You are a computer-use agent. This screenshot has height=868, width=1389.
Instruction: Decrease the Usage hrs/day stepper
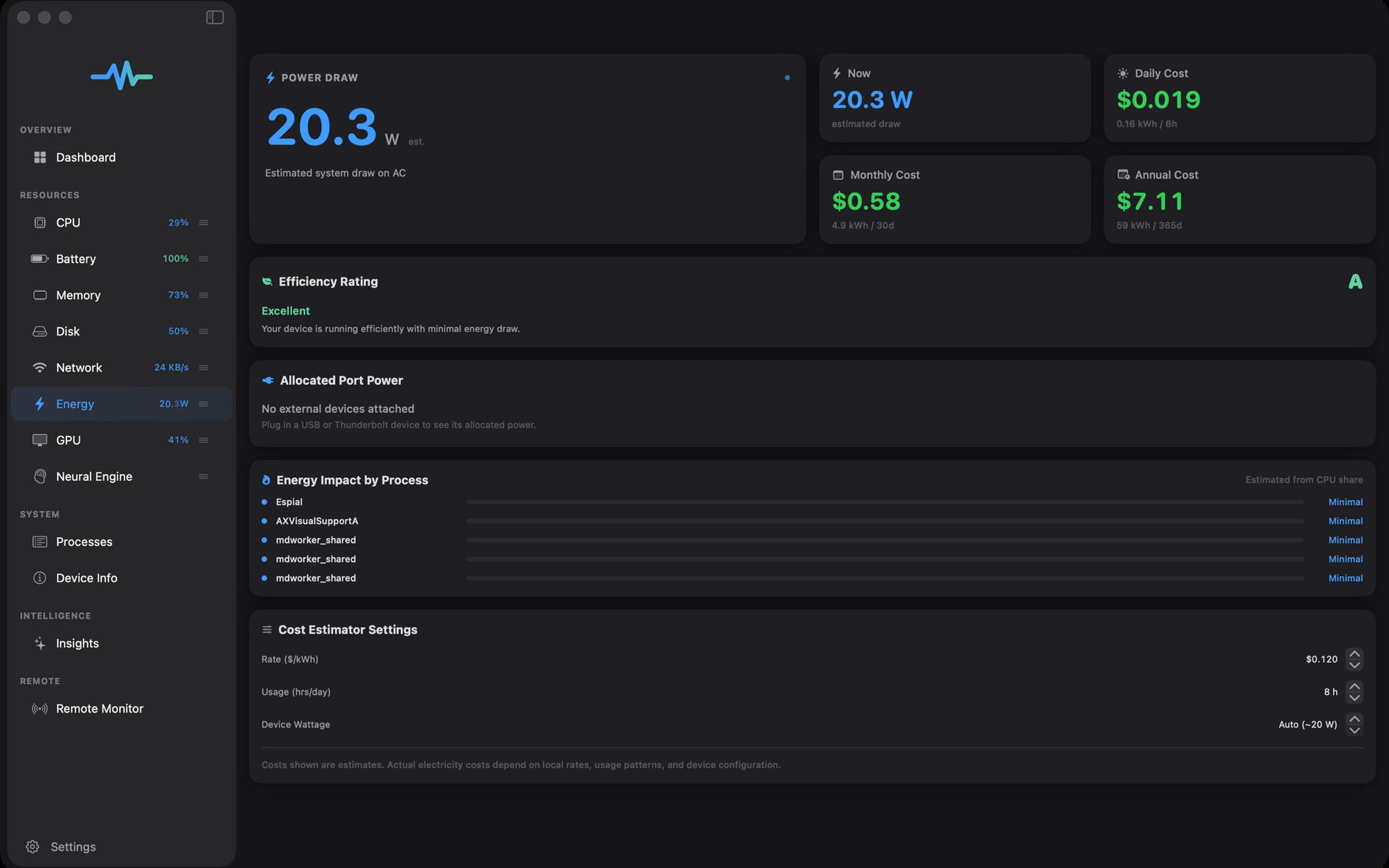coord(1354,698)
